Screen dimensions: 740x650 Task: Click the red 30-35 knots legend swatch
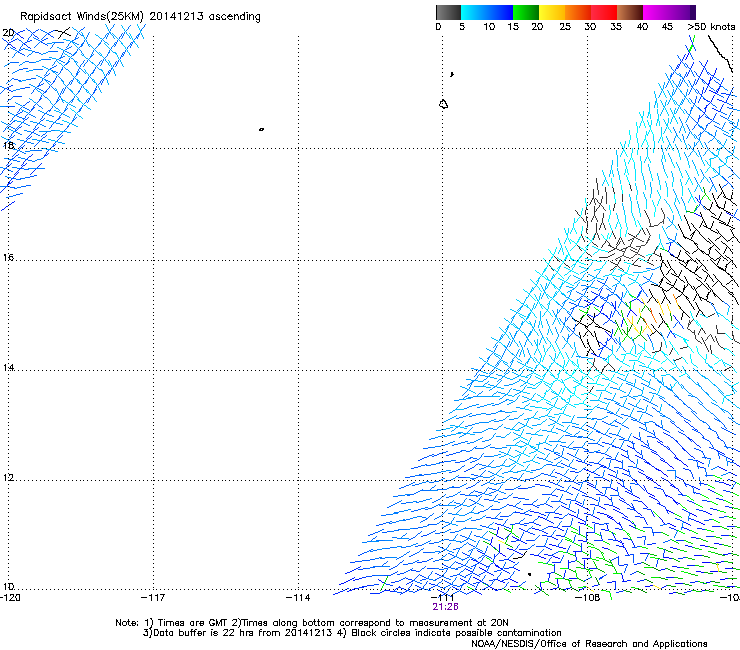(x=604, y=12)
